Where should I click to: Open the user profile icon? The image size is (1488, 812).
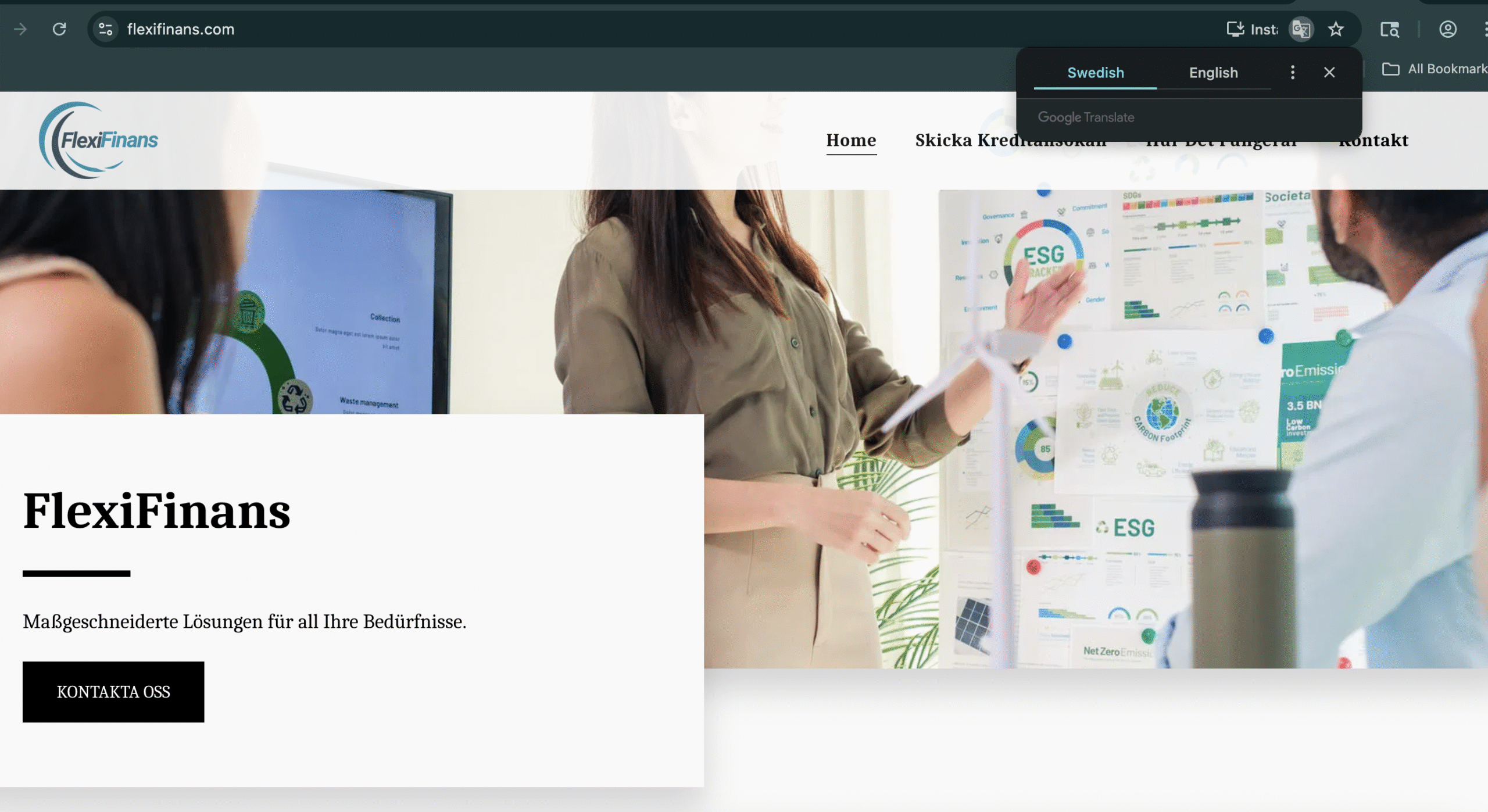point(1447,29)
